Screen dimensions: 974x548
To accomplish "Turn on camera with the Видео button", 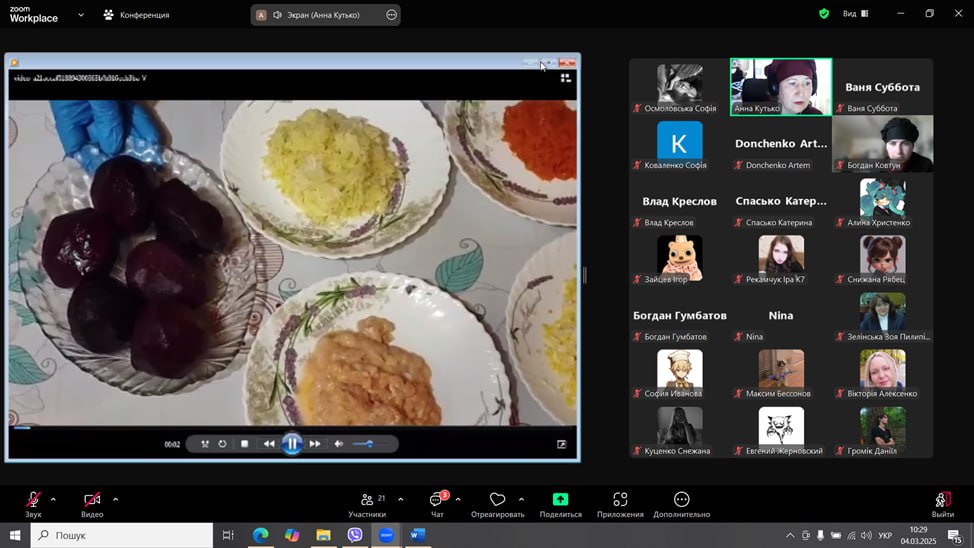I will pos(92,500).
